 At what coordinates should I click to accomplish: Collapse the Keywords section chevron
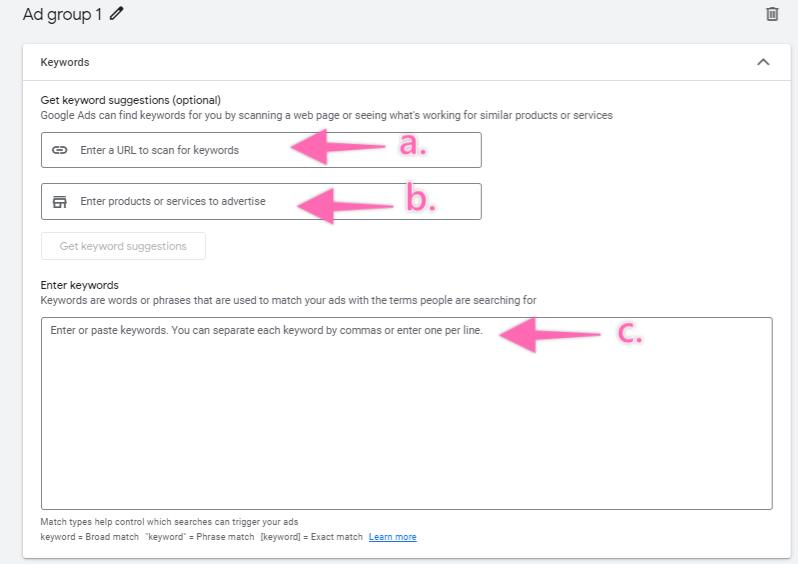[763, 62]
